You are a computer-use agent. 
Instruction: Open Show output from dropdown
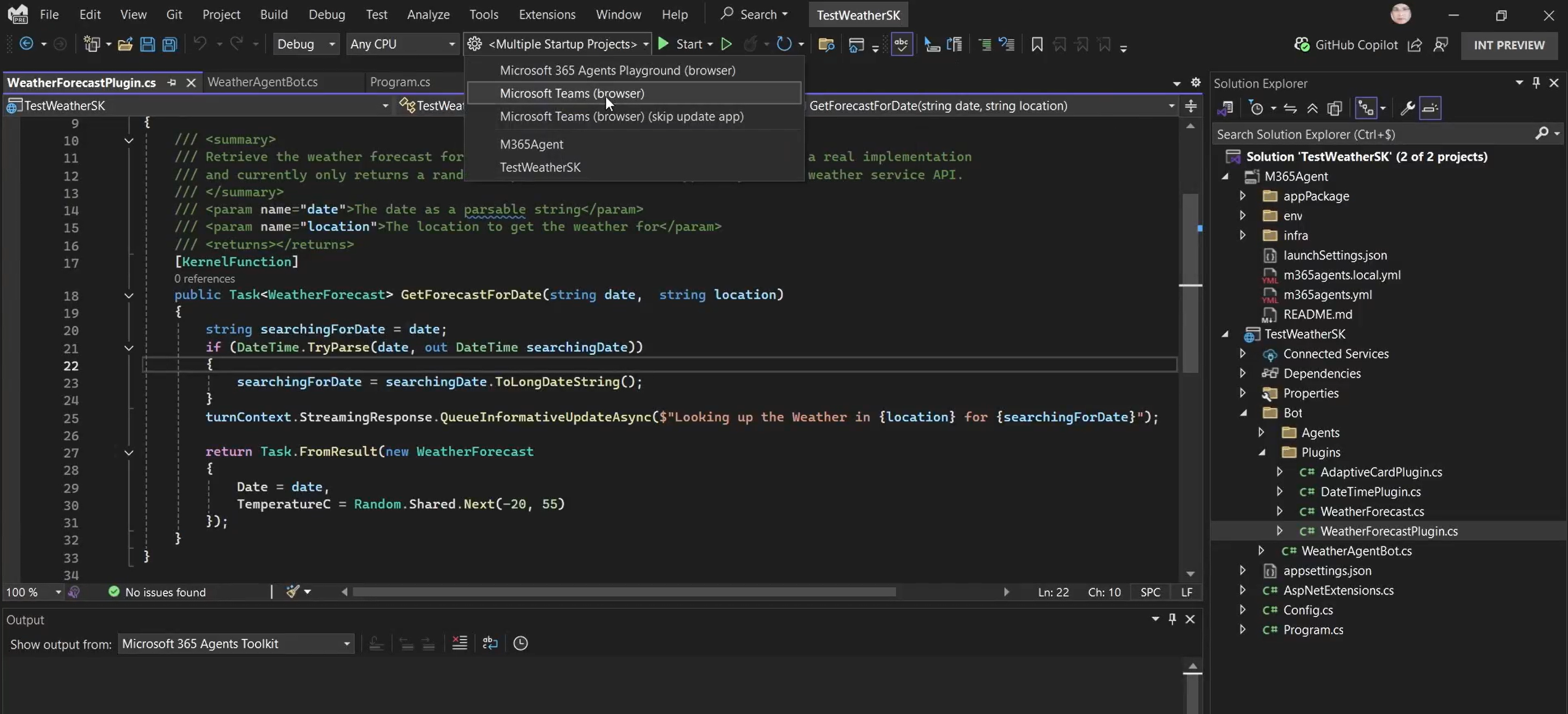point(236,644)
